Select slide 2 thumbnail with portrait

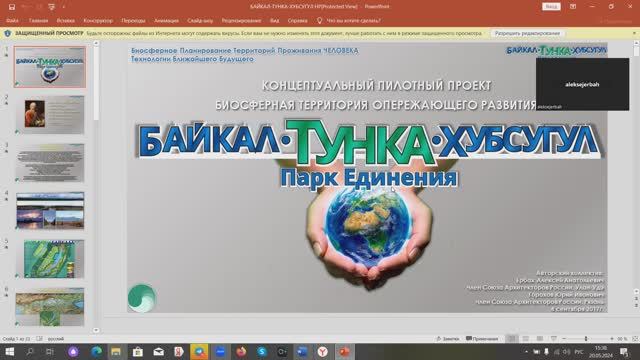coord(50,115)
